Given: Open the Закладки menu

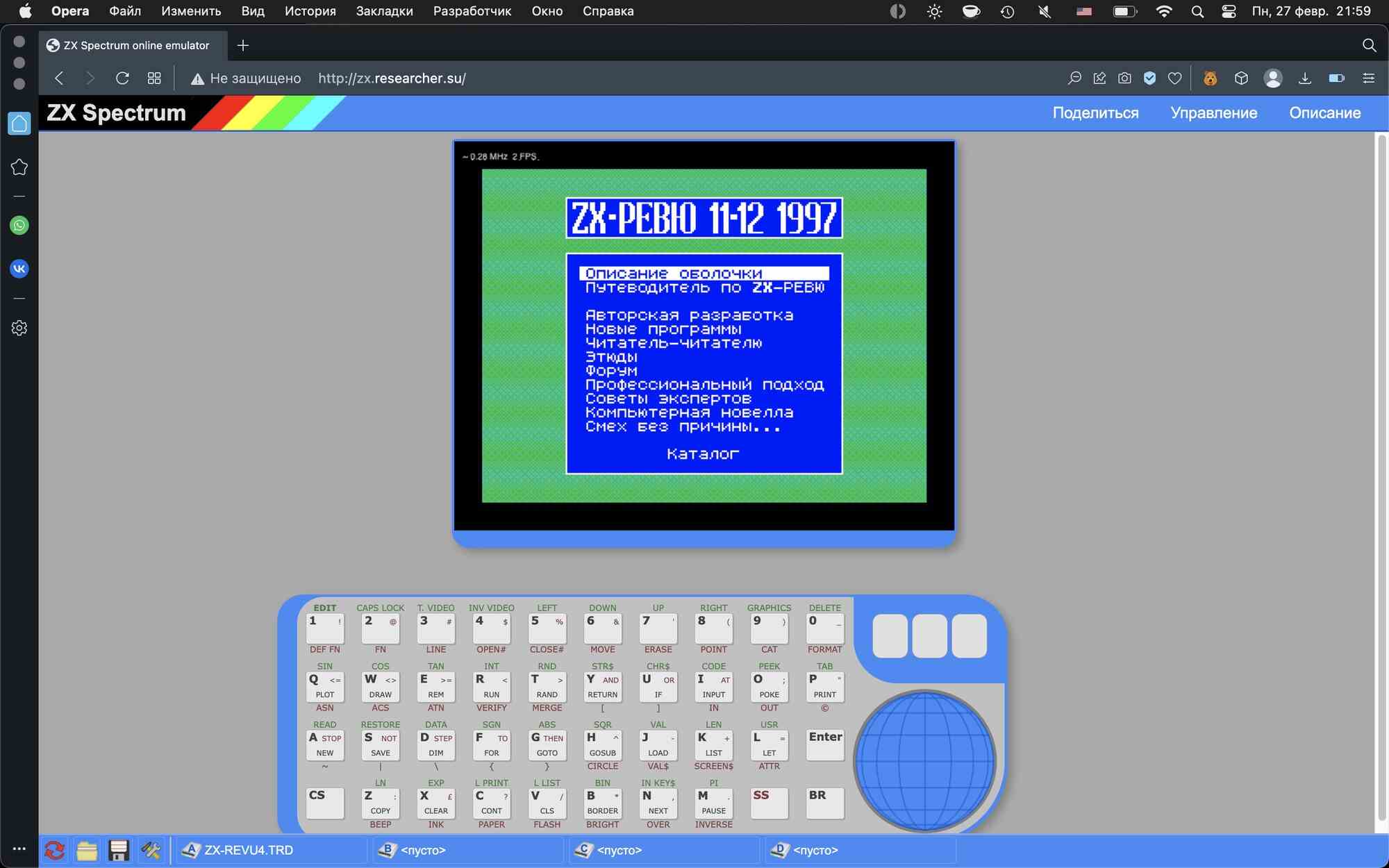Looking at the screenshot, I should click(x=384, y=11).
